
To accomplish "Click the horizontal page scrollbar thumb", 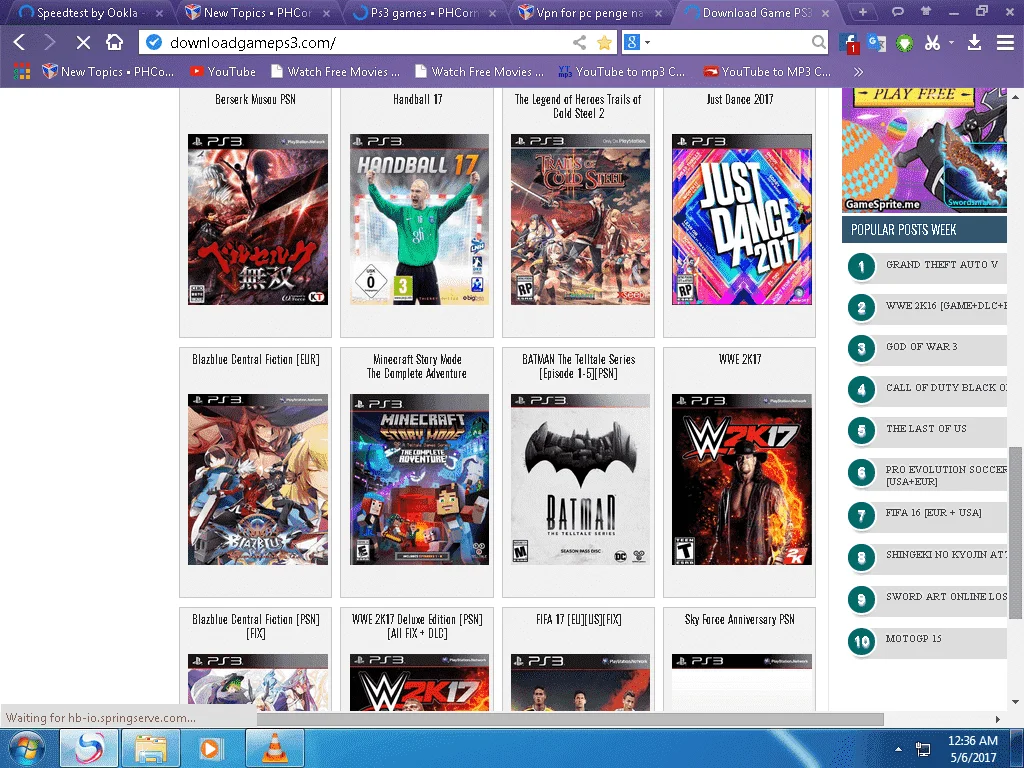I will point(570,719).
